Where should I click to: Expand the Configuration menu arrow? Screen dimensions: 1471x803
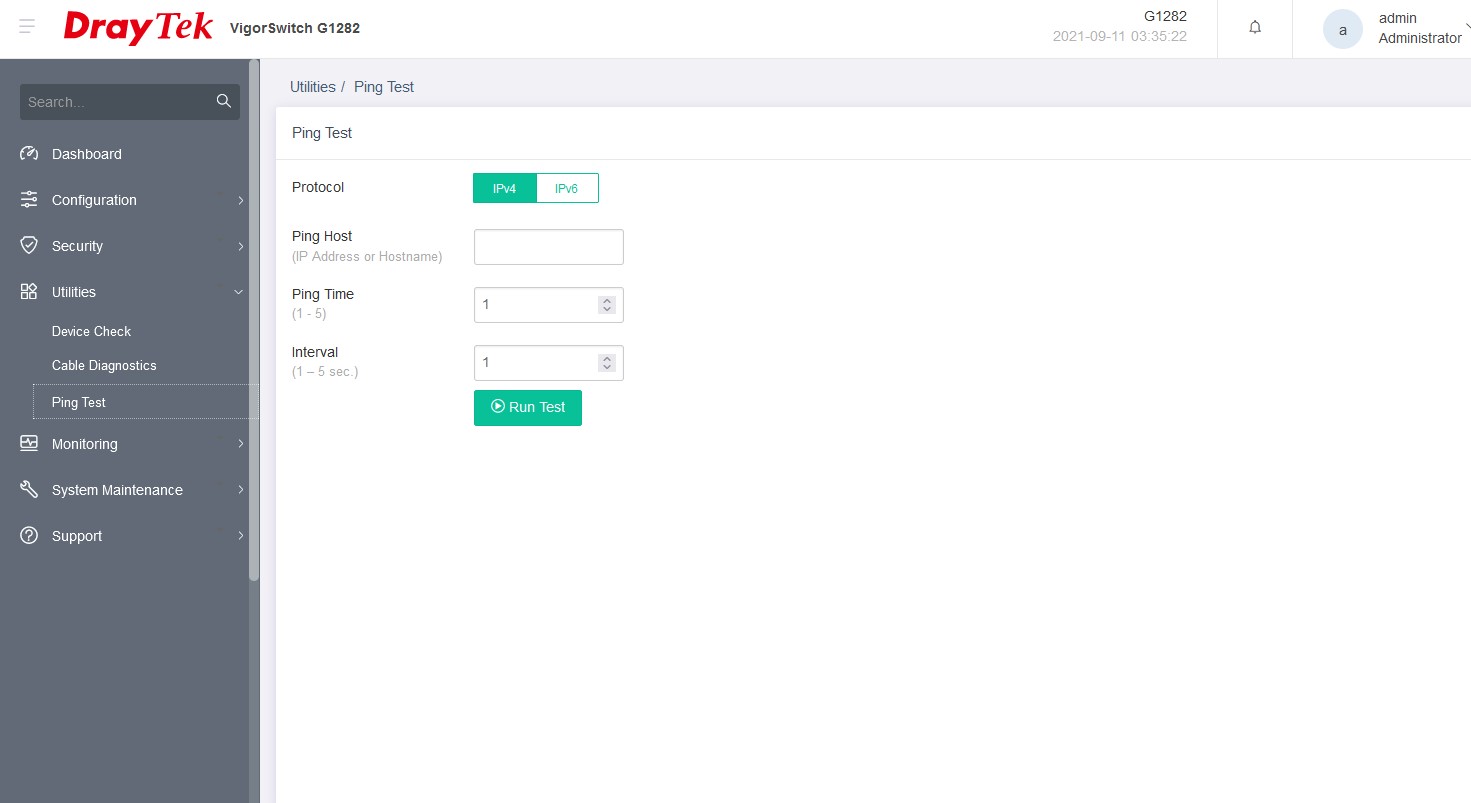point(240,200)
